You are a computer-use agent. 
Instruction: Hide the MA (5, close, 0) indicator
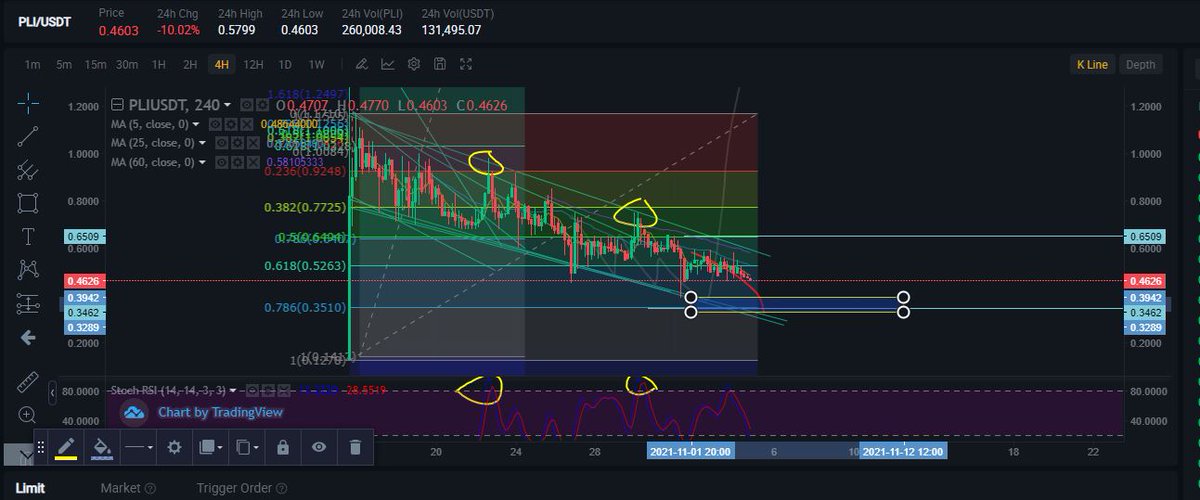coord(215,124)
